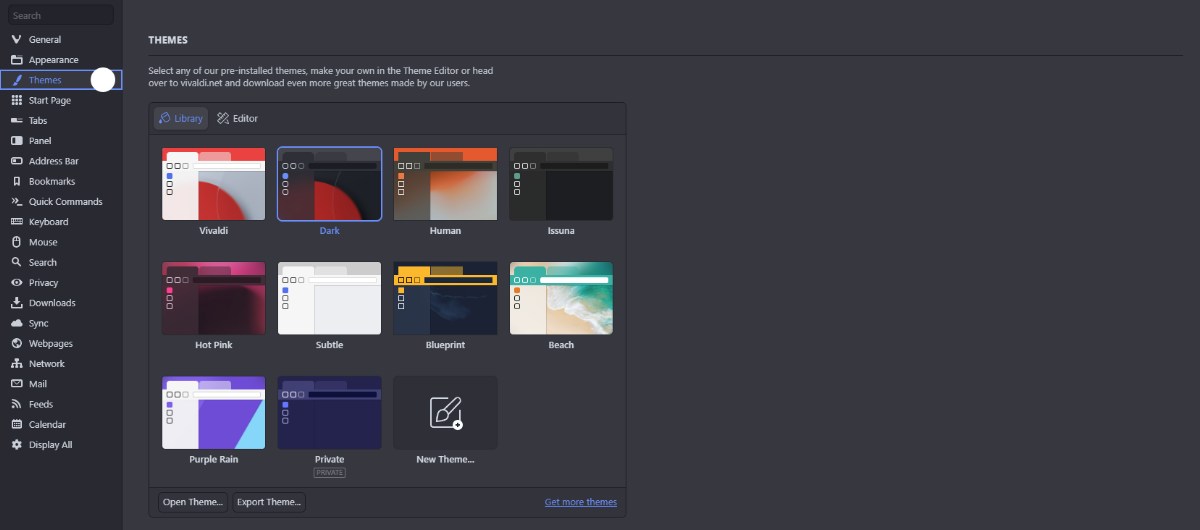Viewport: 1200px width, 530px height.
Task: Click the Panel icon in sidebar
Action: click(16, 141)
